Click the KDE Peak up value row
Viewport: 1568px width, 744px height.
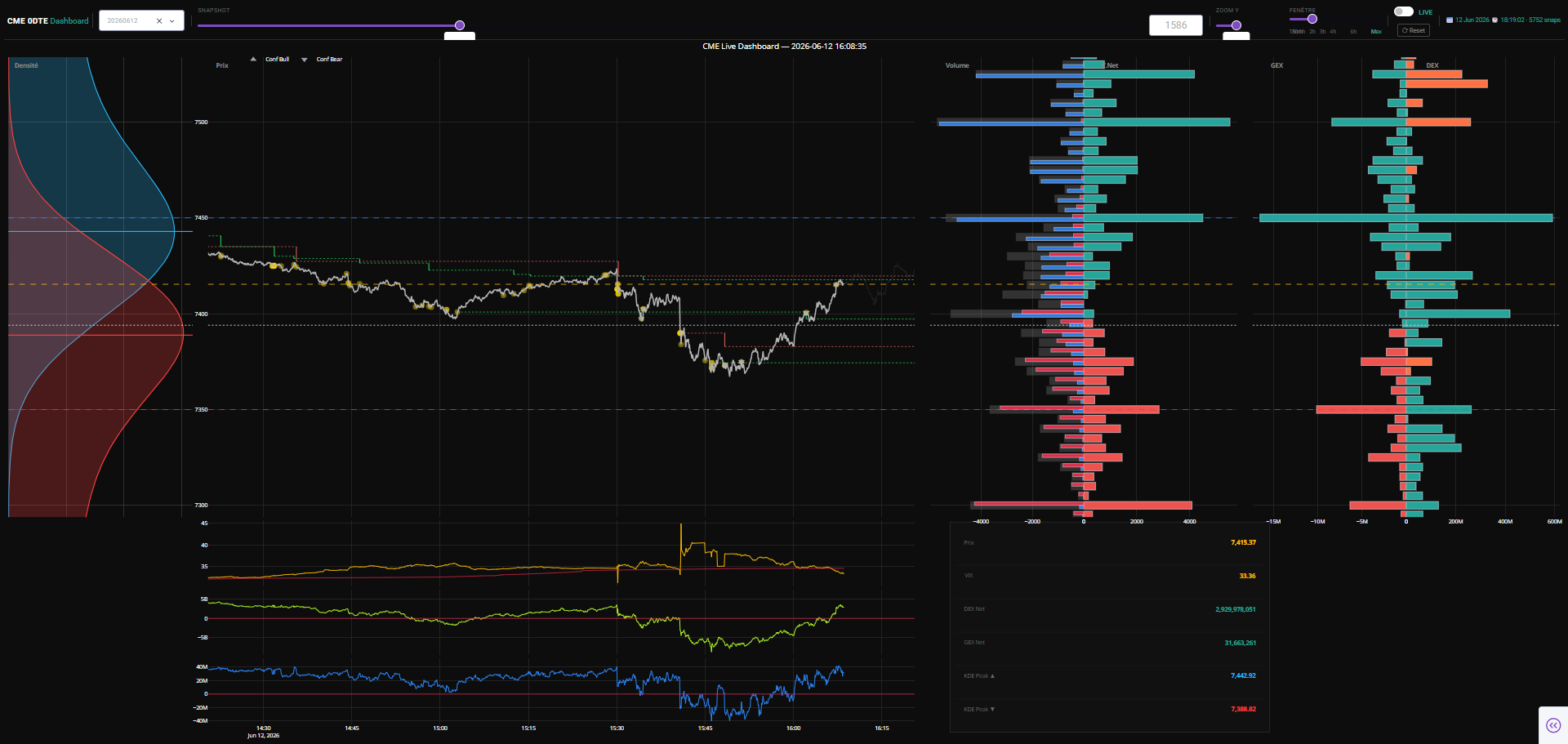1110,675
